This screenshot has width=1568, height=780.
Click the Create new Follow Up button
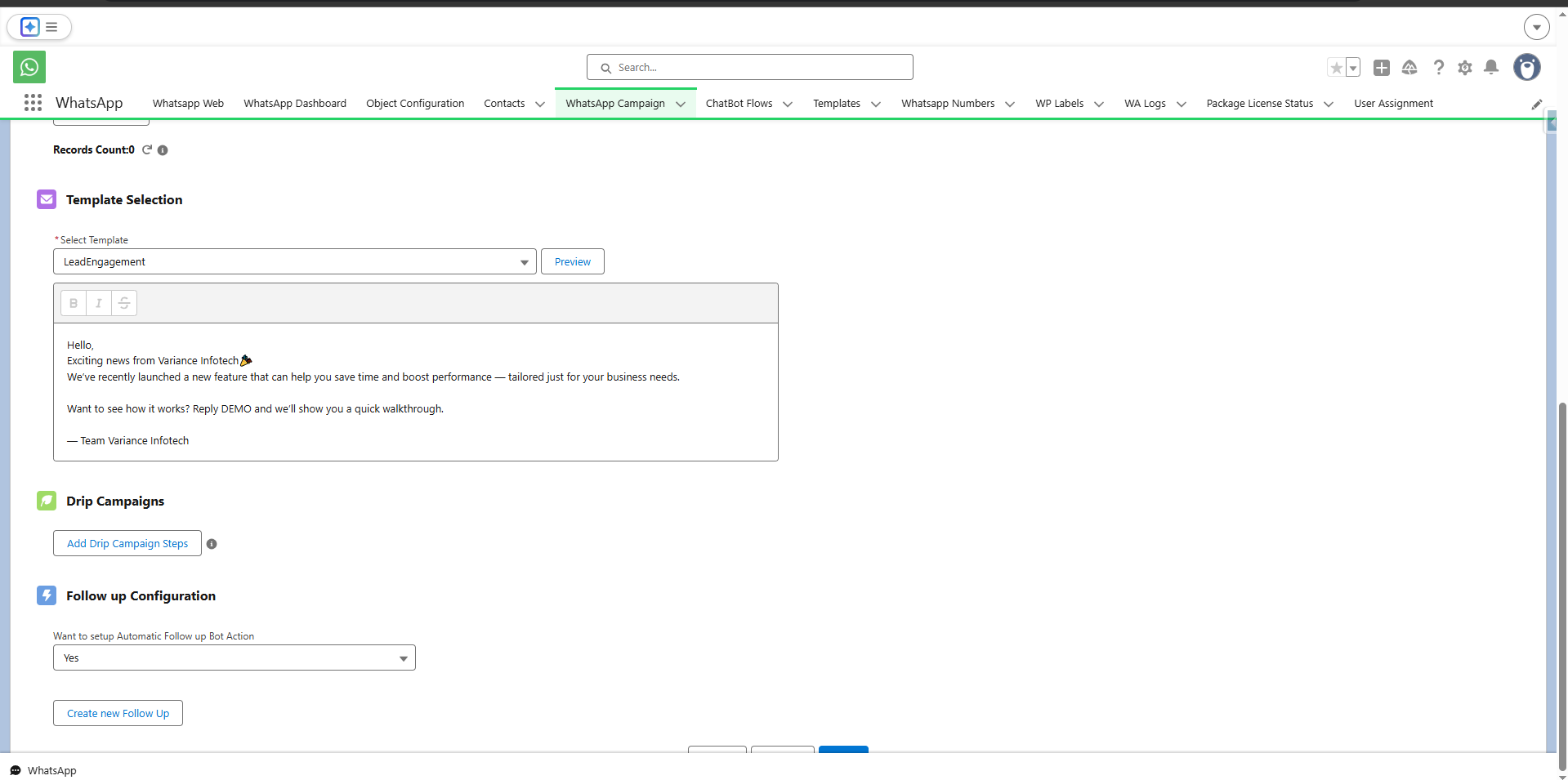click(117, 712)
